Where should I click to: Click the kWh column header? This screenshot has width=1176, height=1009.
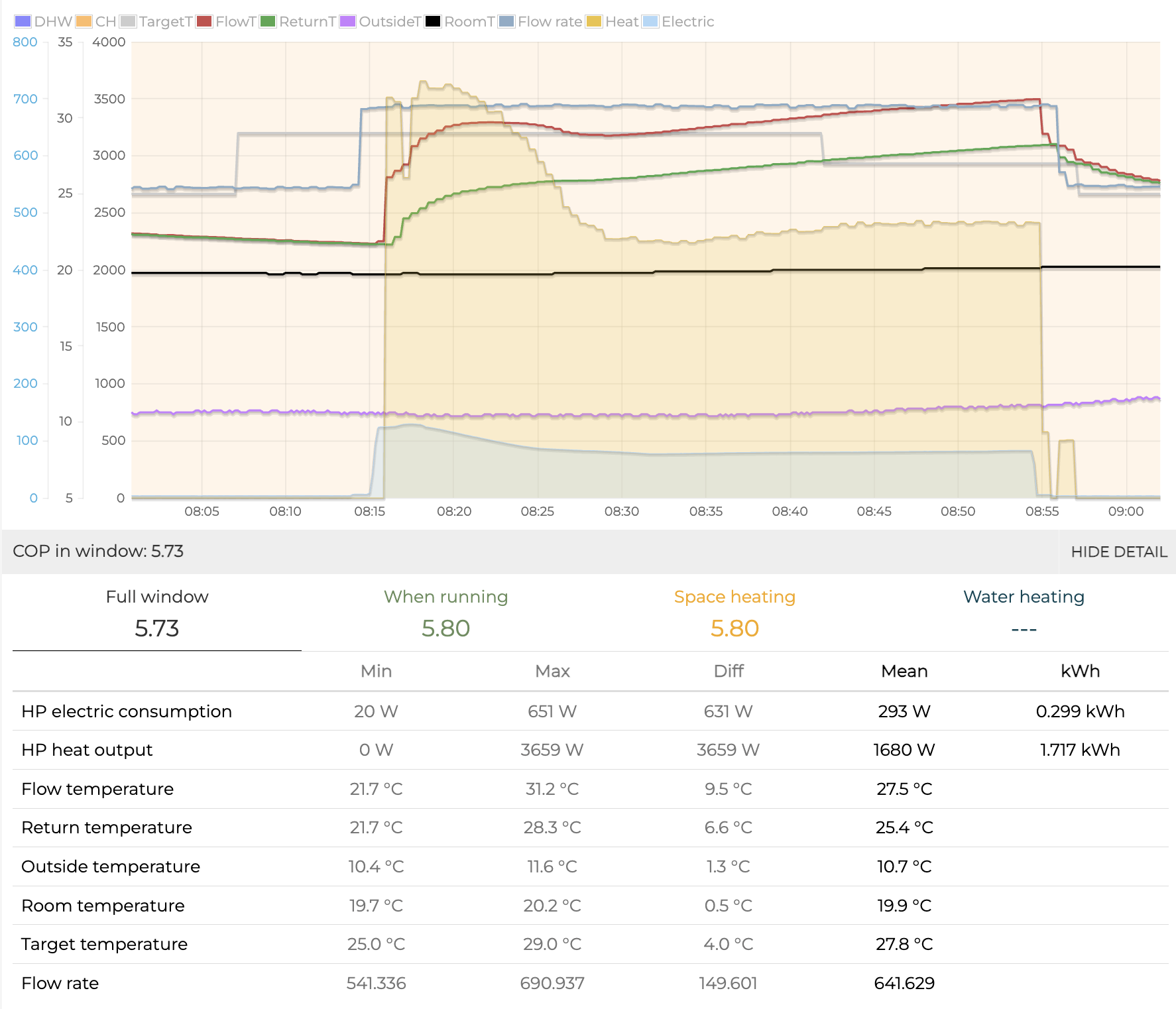click(x=1080, y=671)
